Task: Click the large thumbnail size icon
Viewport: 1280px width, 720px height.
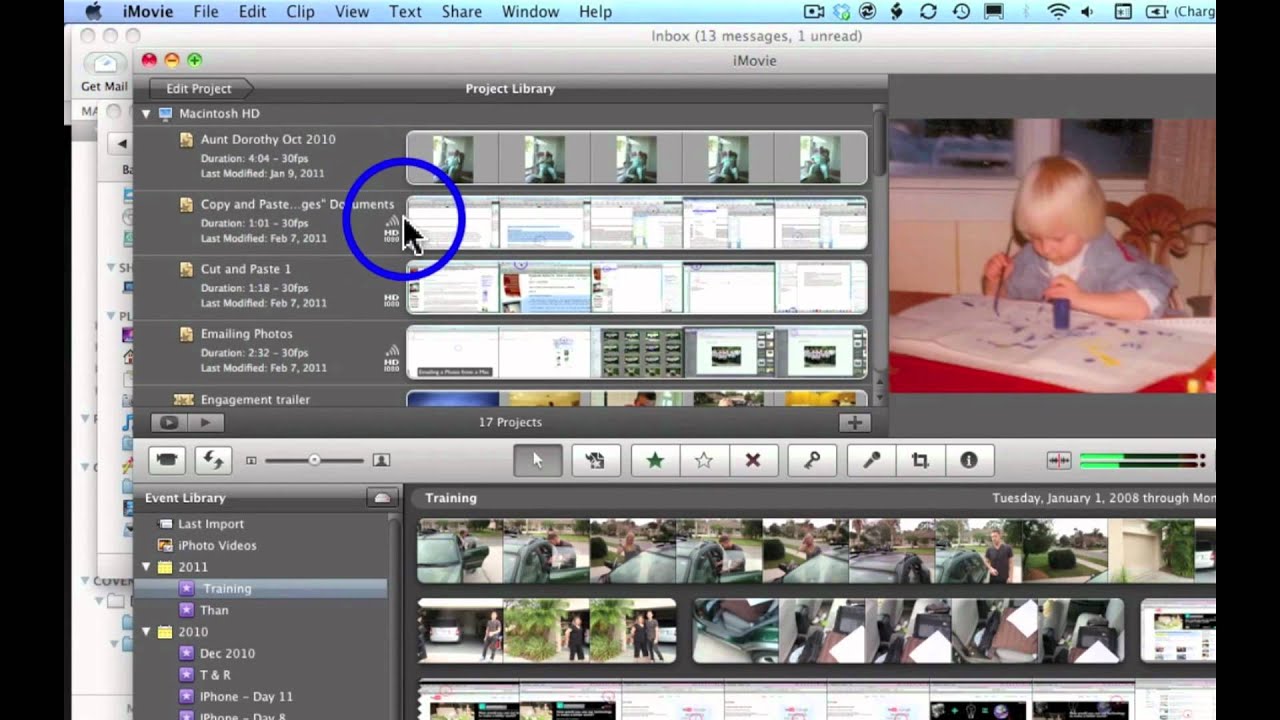Action: 381,460
